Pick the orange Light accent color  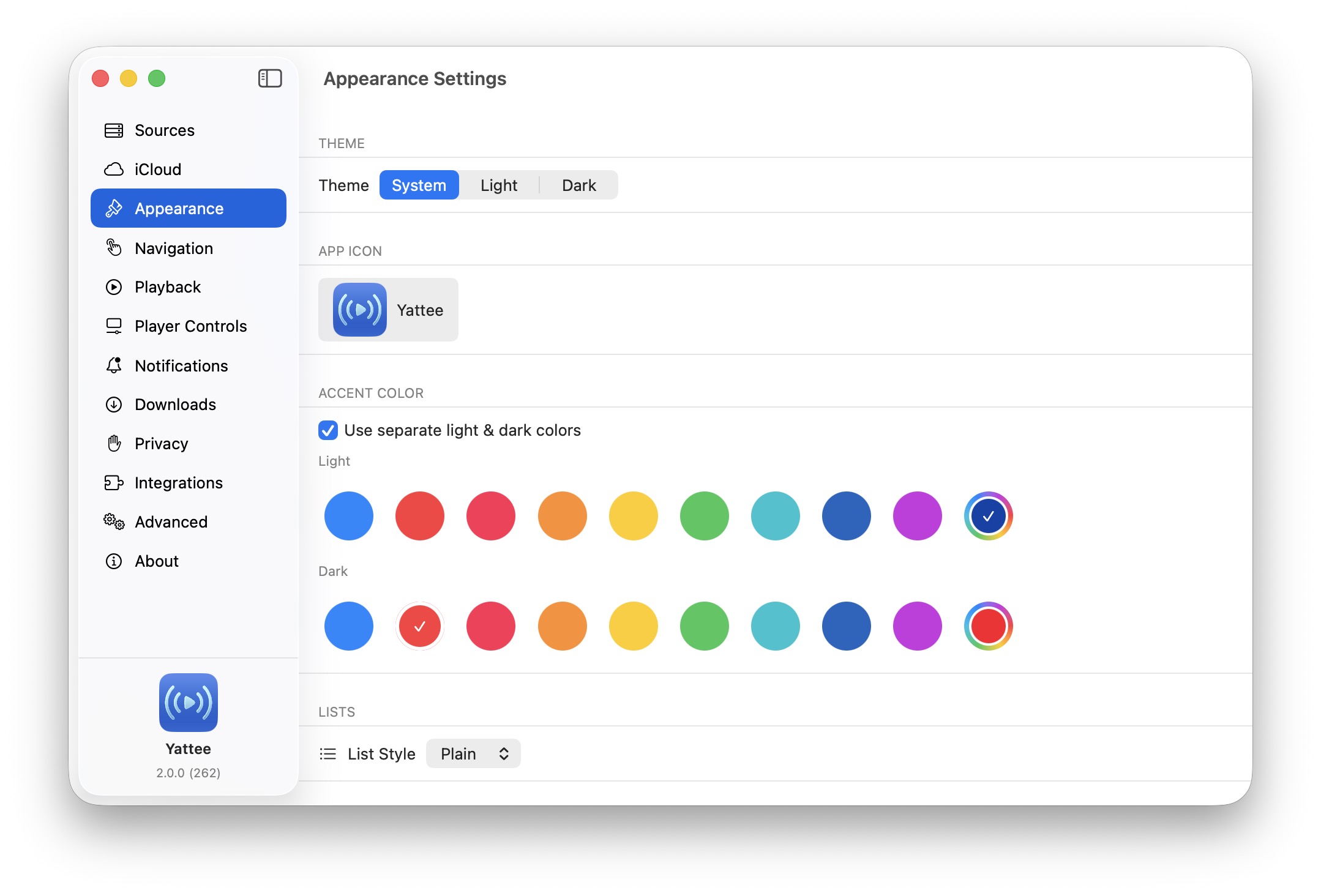pos(563,516)
